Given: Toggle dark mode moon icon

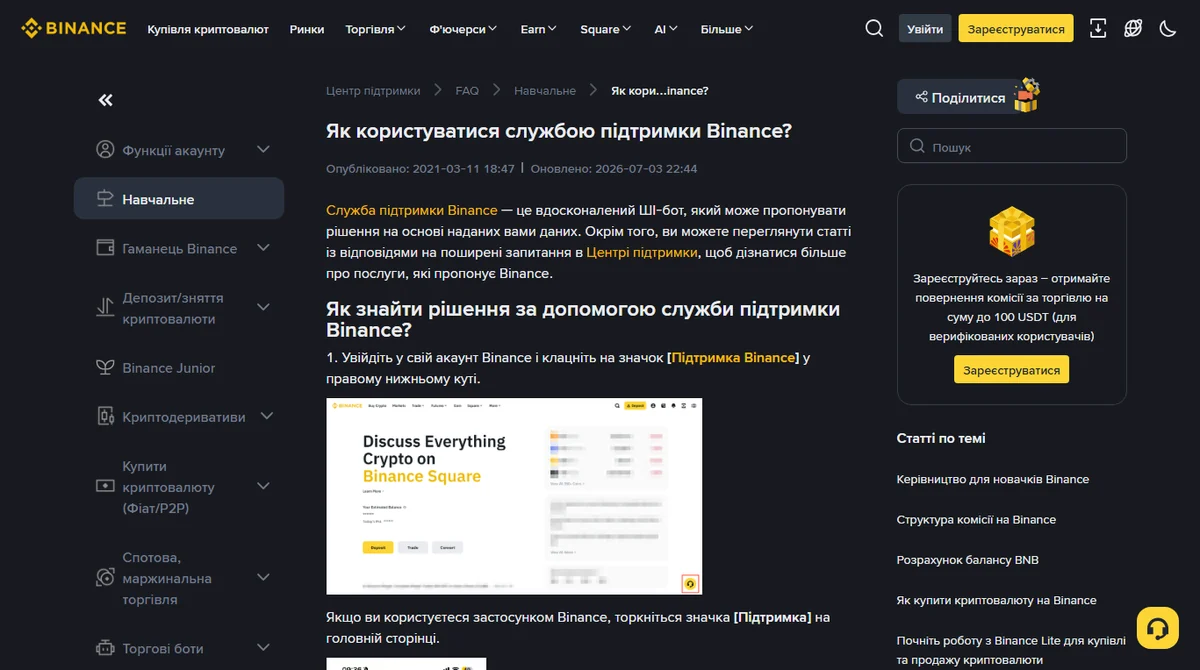Looking at the screenshot, I should [x=1167, y=28].
